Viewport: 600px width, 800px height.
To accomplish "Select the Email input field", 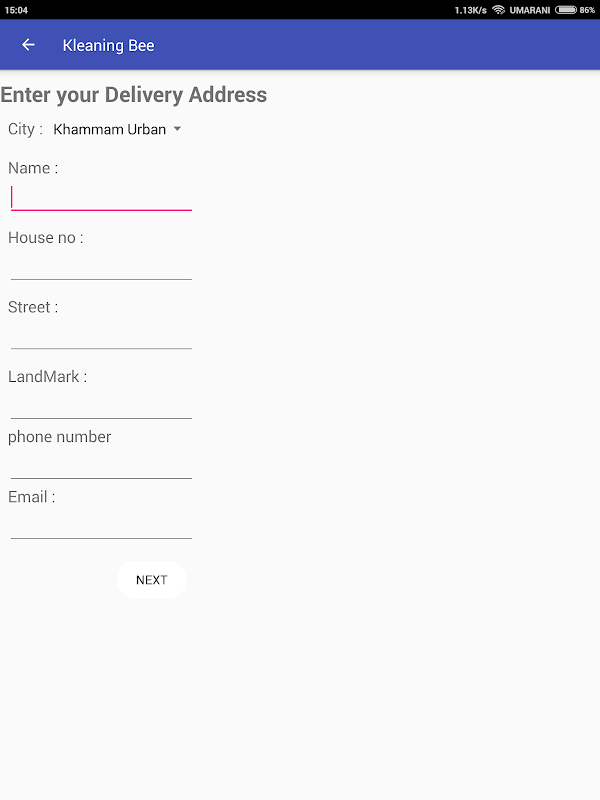I will 100,525.
